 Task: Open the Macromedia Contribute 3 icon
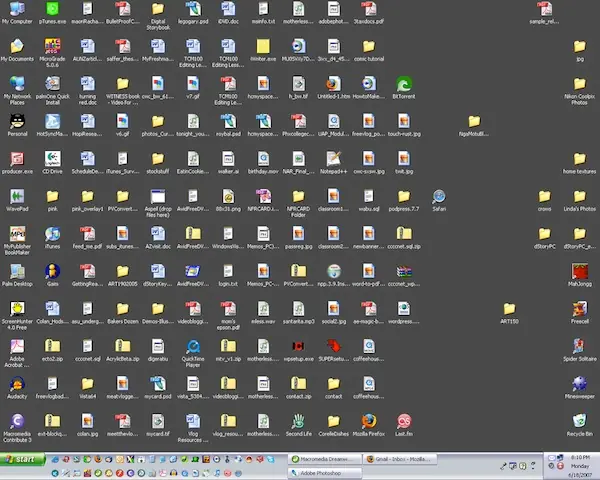[17, 421]
